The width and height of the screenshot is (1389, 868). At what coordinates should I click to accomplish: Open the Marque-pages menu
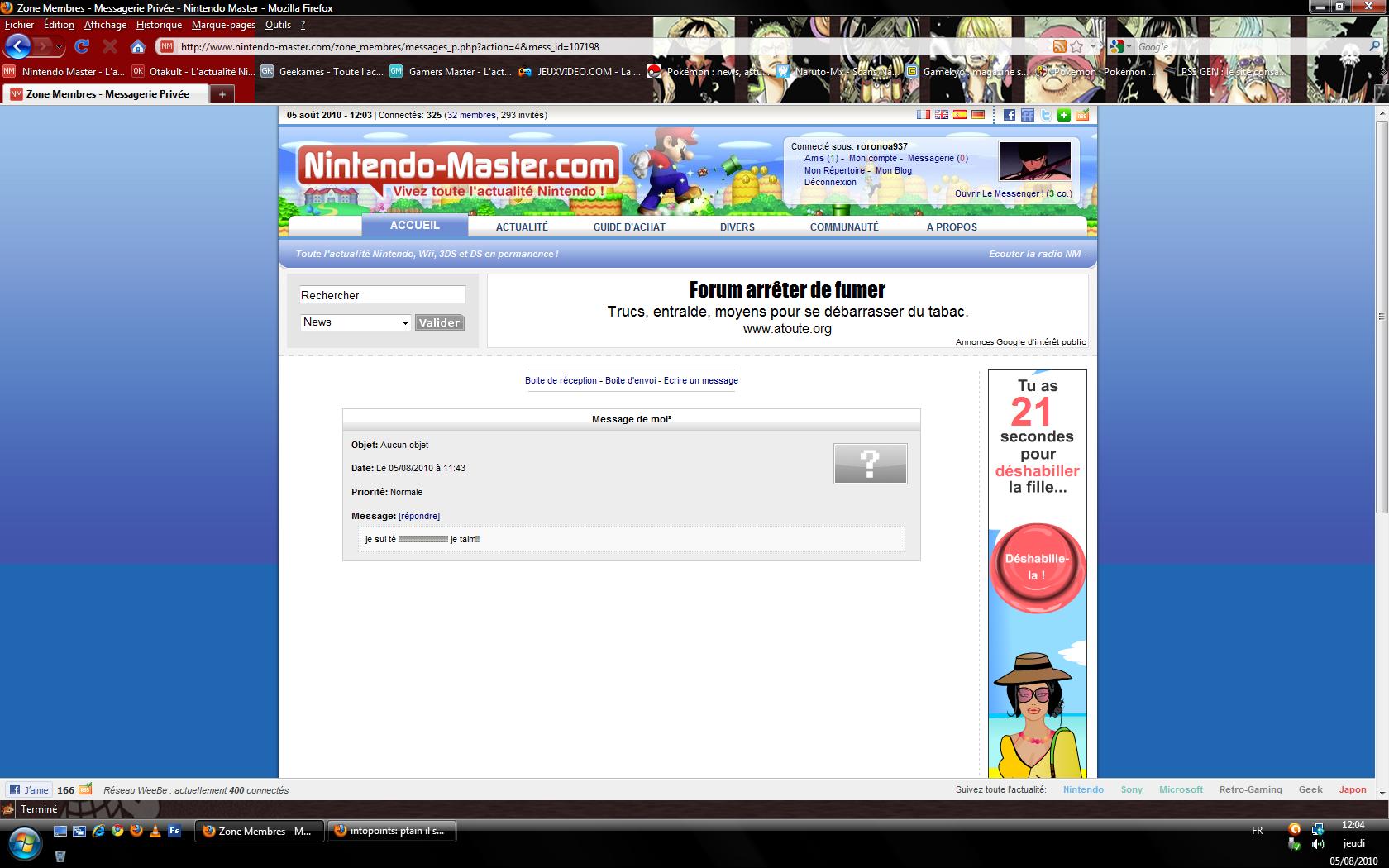coord(223,25)
